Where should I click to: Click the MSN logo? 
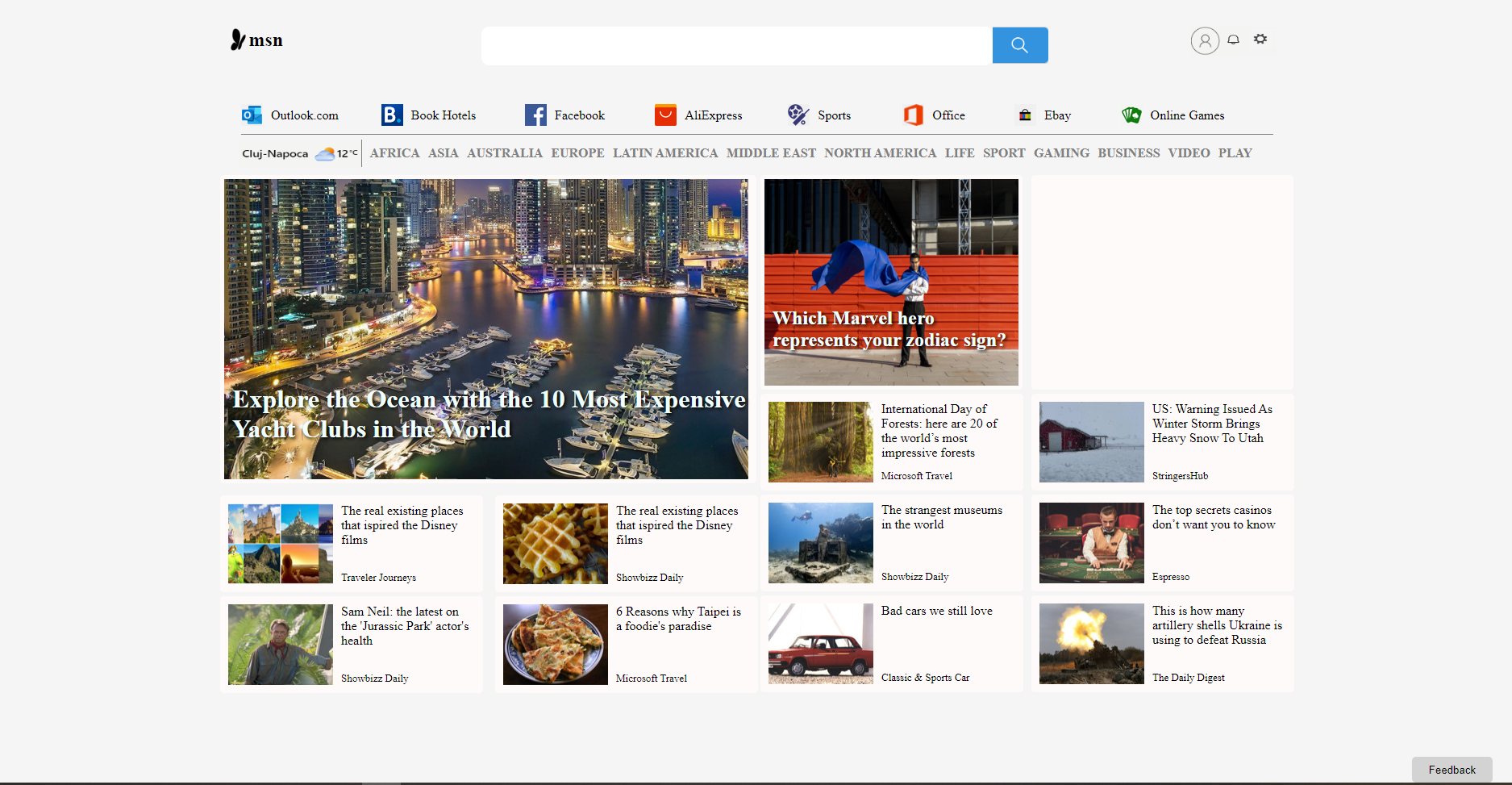pos(256,40)
